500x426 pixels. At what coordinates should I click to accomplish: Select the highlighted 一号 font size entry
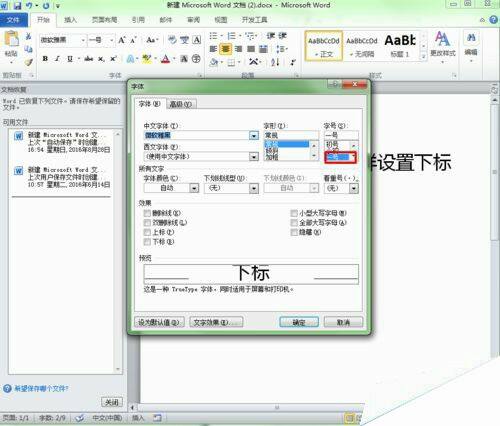(x=337, y=157)
